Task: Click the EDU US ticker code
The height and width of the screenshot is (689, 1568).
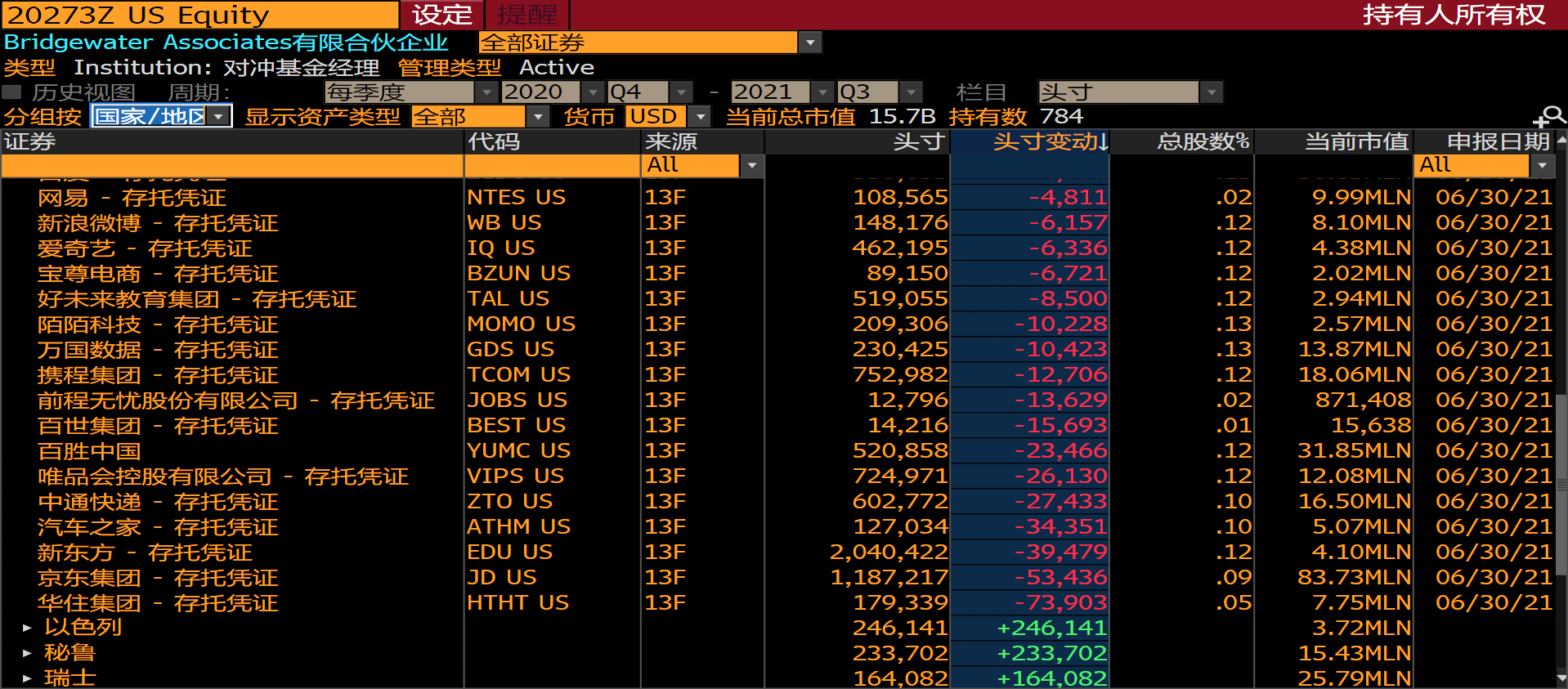Action: click(x=510, y=553)
